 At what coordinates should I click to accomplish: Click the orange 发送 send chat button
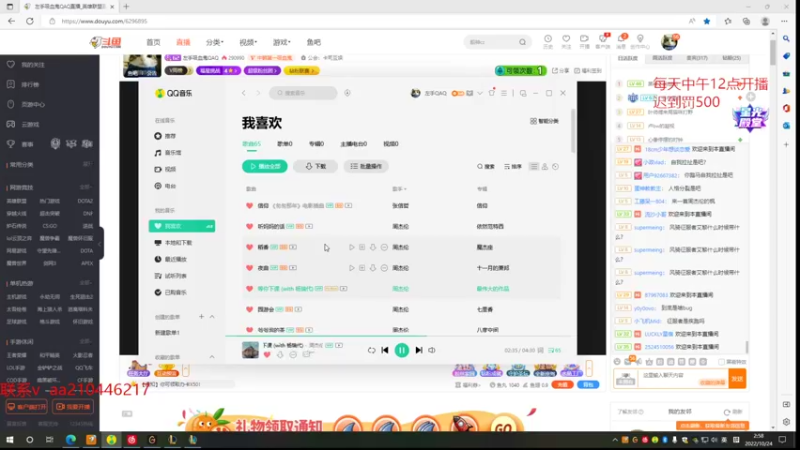point(737,379)
